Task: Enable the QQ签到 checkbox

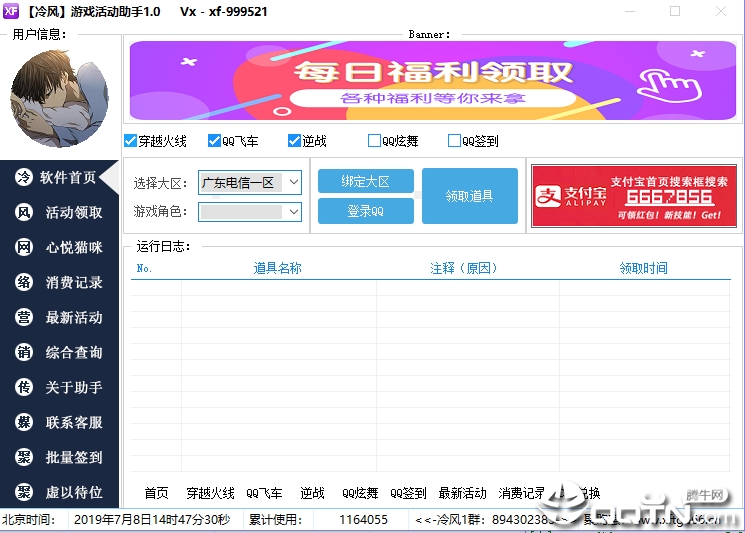Action: click(454, 141)
